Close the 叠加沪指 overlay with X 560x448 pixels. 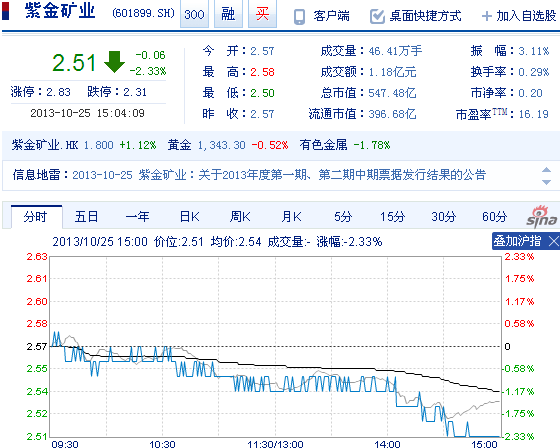(x=553, y=242)
